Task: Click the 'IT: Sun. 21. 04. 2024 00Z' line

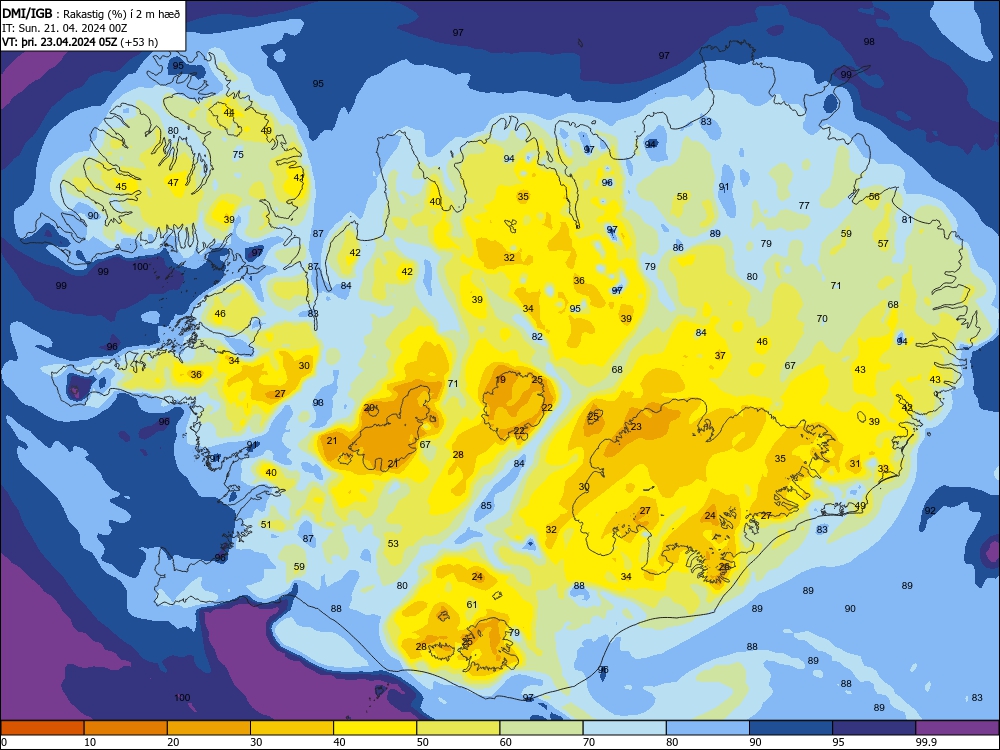Action: click(x=64, y=28)
